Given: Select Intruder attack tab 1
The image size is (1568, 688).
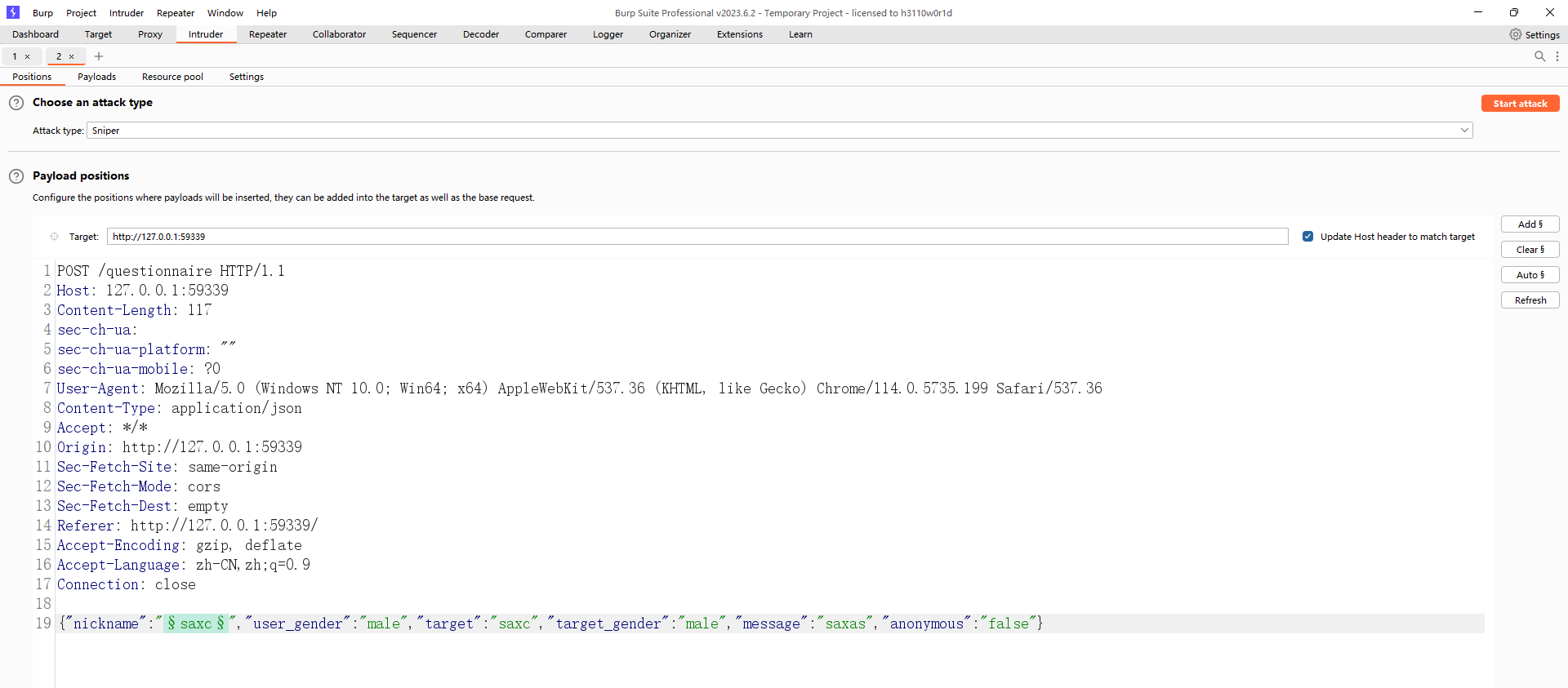Looking at the screenshot, I should [x=15, y=56].
